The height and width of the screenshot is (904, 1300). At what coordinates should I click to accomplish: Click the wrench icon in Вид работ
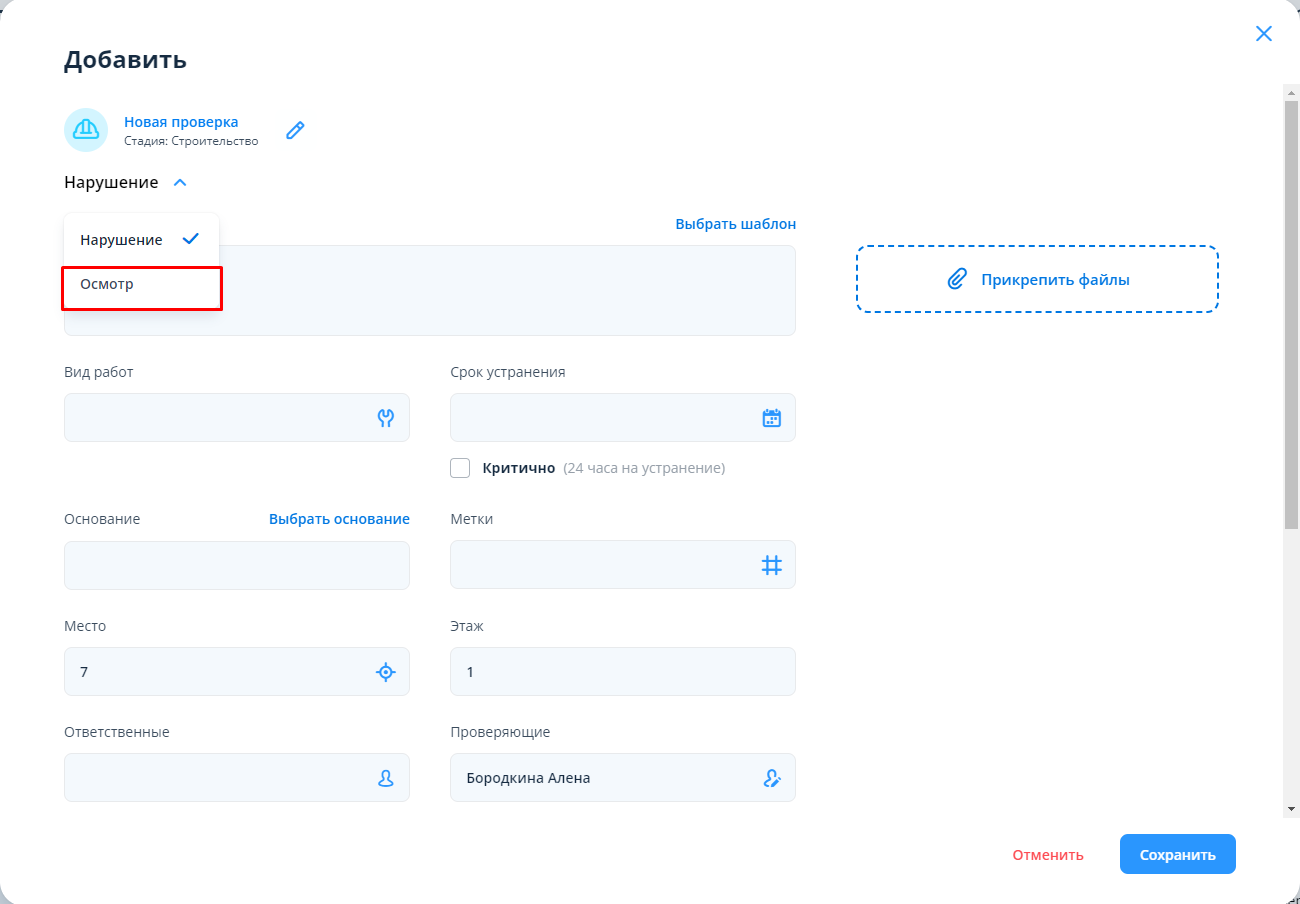pos(386,418)
